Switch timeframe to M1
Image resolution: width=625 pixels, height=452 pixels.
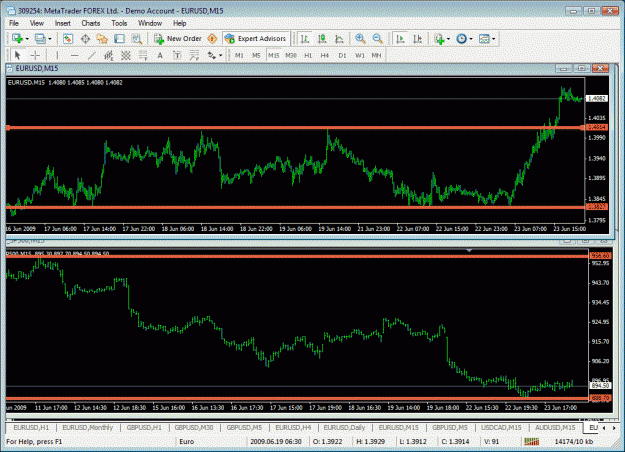coord(239,55)
